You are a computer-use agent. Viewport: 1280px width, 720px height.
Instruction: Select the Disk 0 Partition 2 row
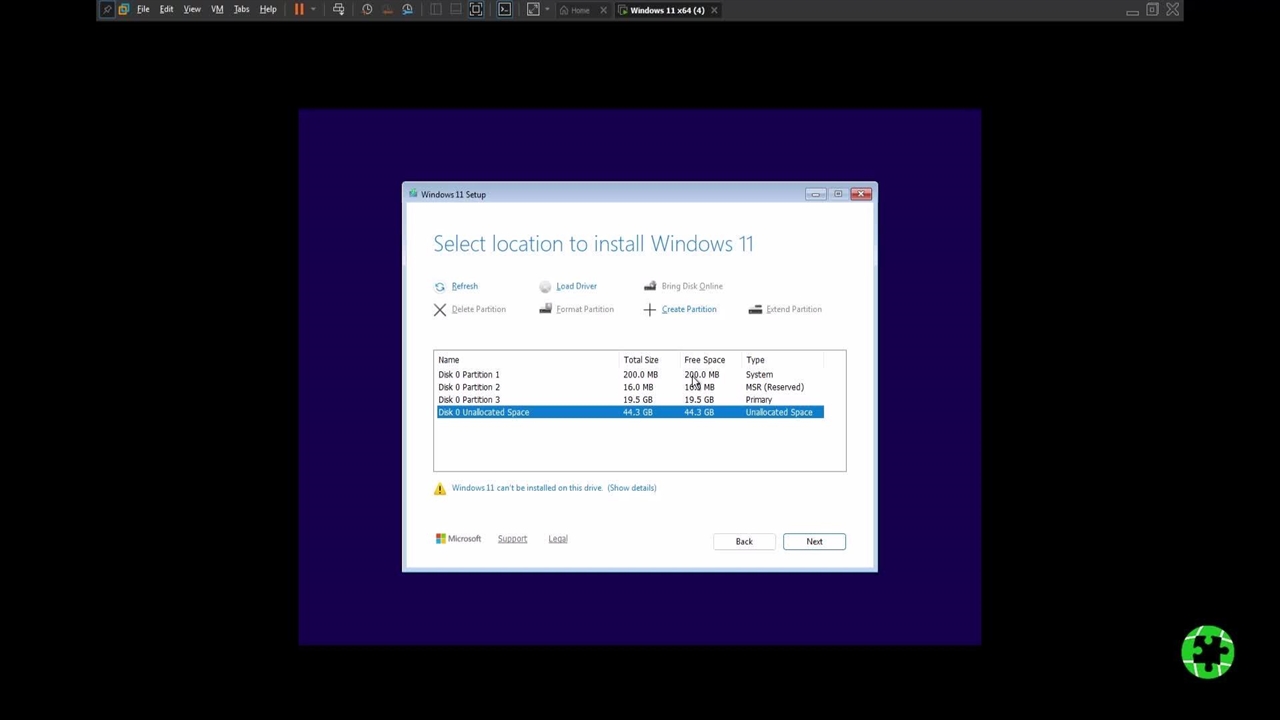click(630, 387)
